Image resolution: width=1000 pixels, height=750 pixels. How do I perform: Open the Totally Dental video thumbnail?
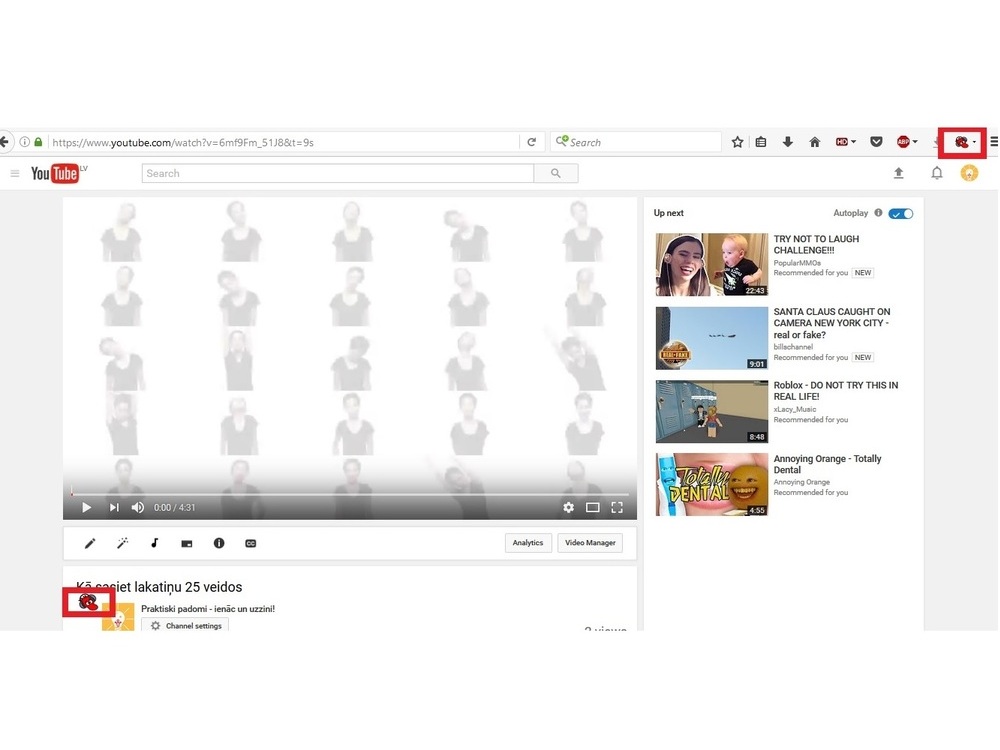[712, 485]
